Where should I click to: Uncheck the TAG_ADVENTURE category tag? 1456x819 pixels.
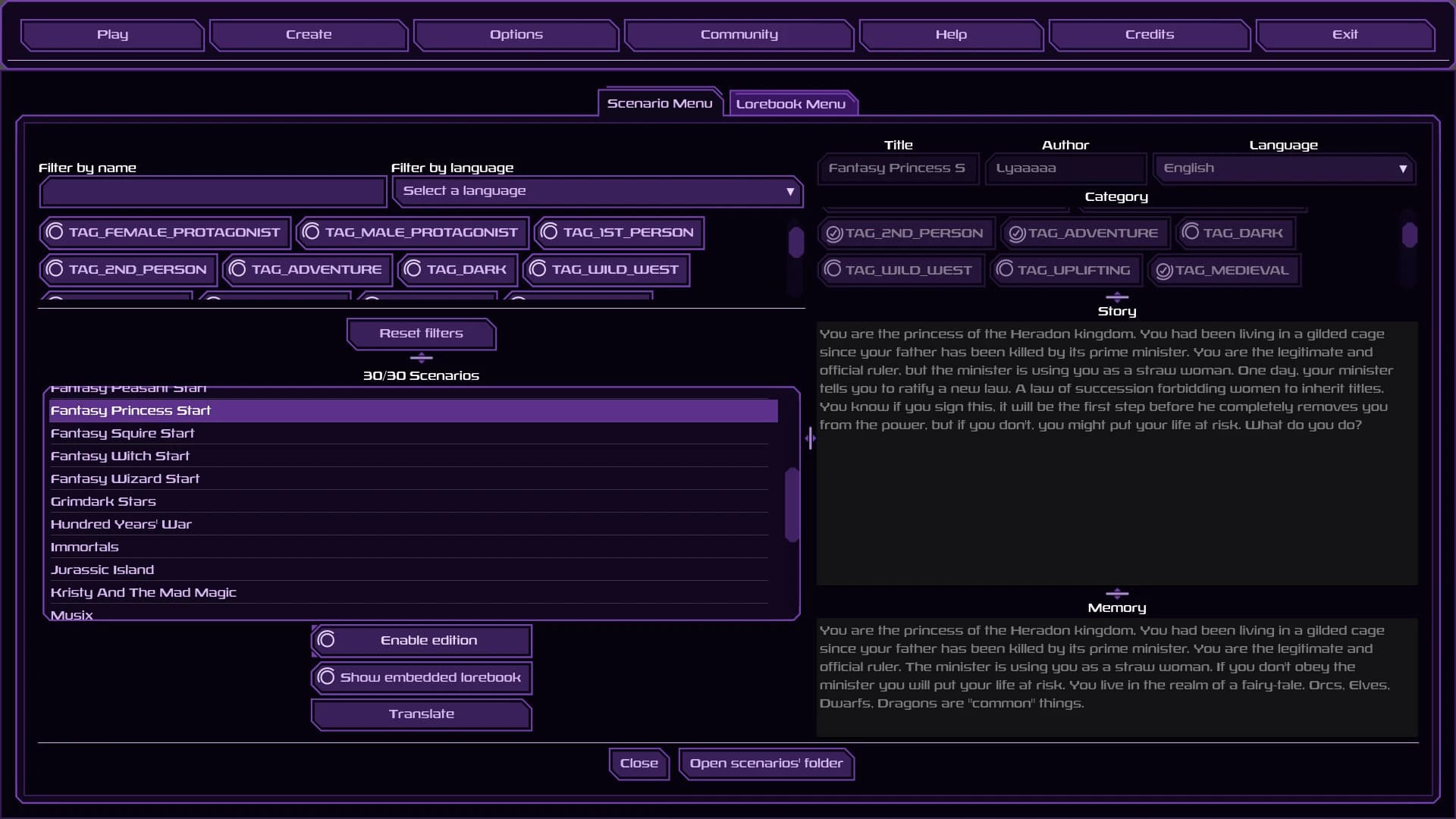click(1084, 233)
